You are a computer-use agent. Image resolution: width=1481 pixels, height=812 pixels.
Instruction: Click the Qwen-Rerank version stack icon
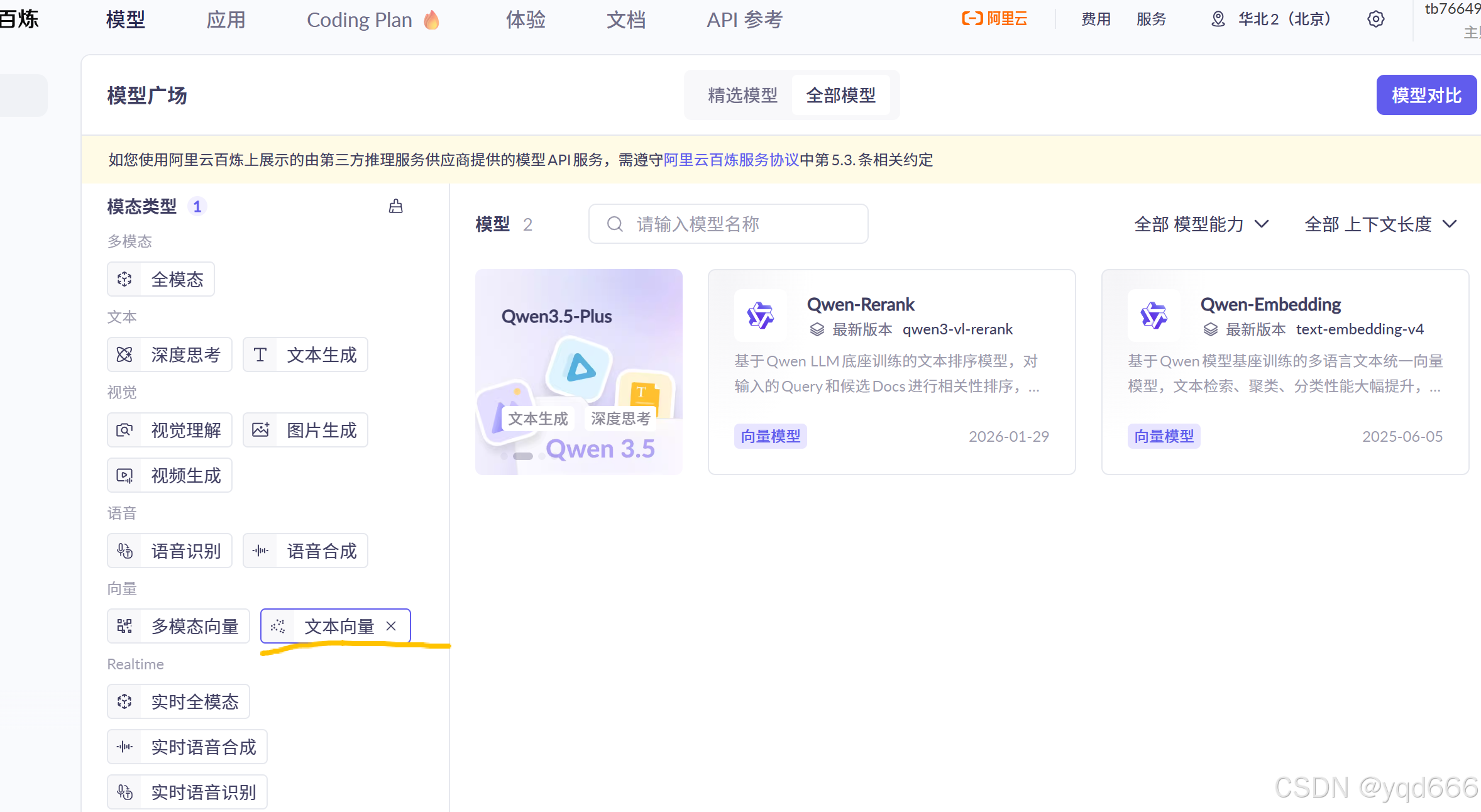coord(817,329)
